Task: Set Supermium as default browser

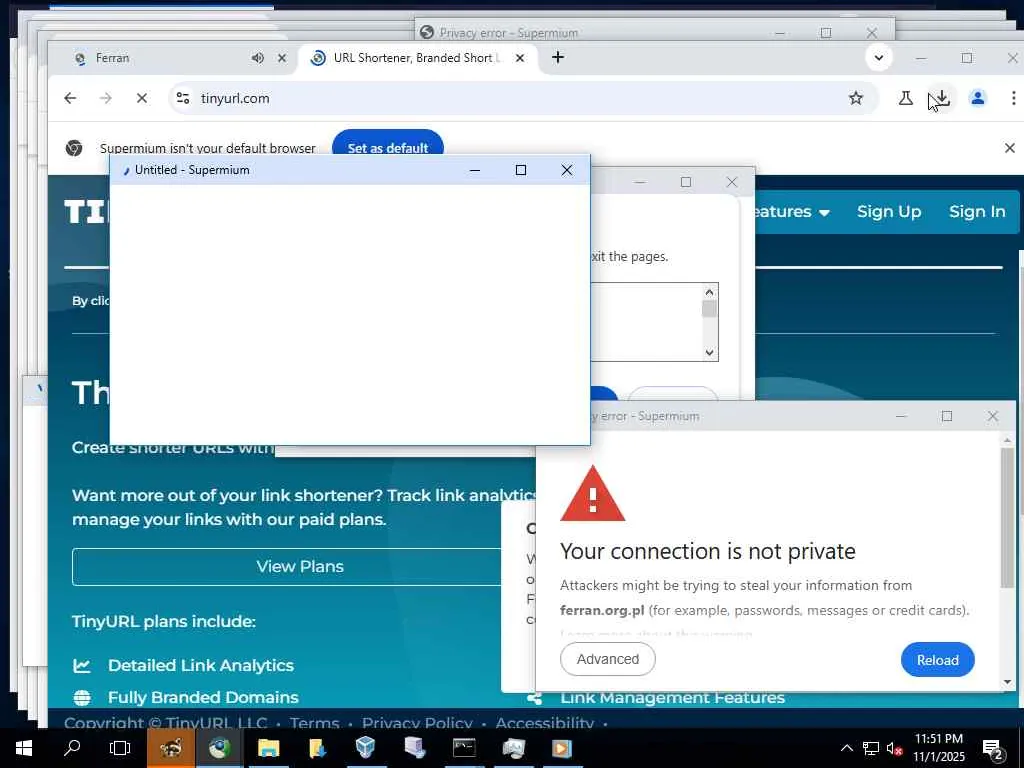Action: [x=388, y=148]
